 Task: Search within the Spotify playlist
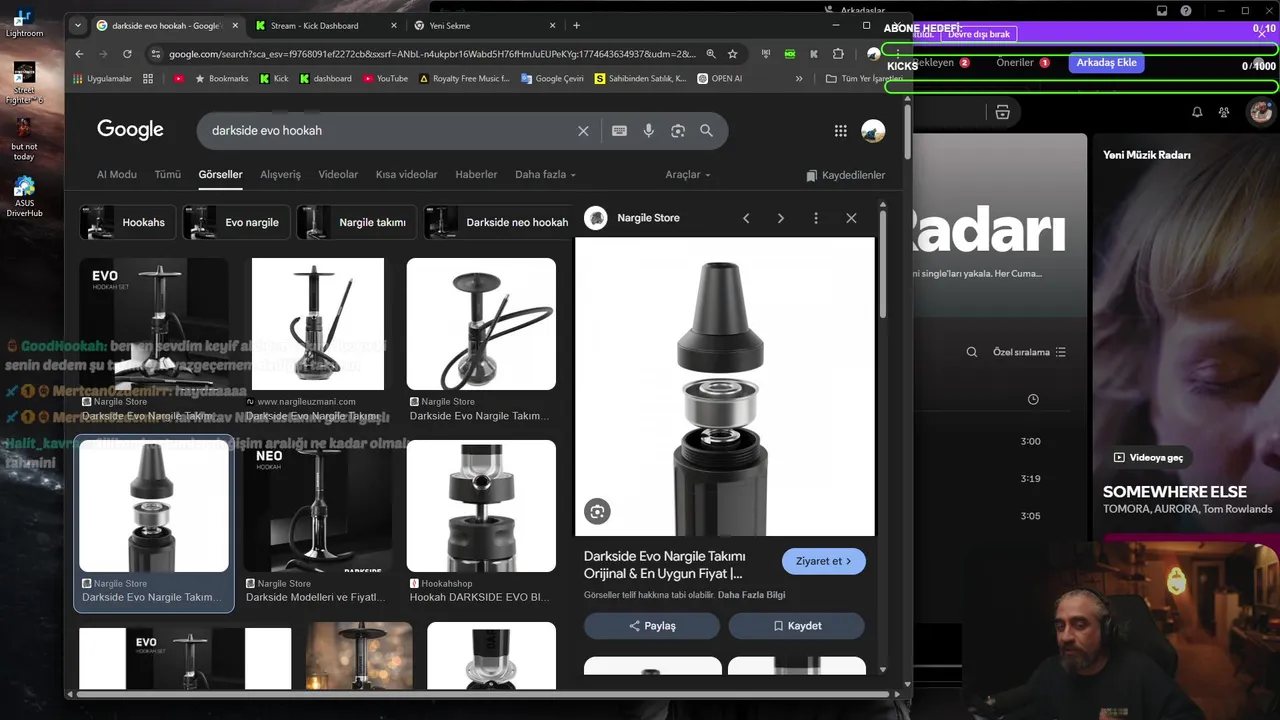pos(971,352)
